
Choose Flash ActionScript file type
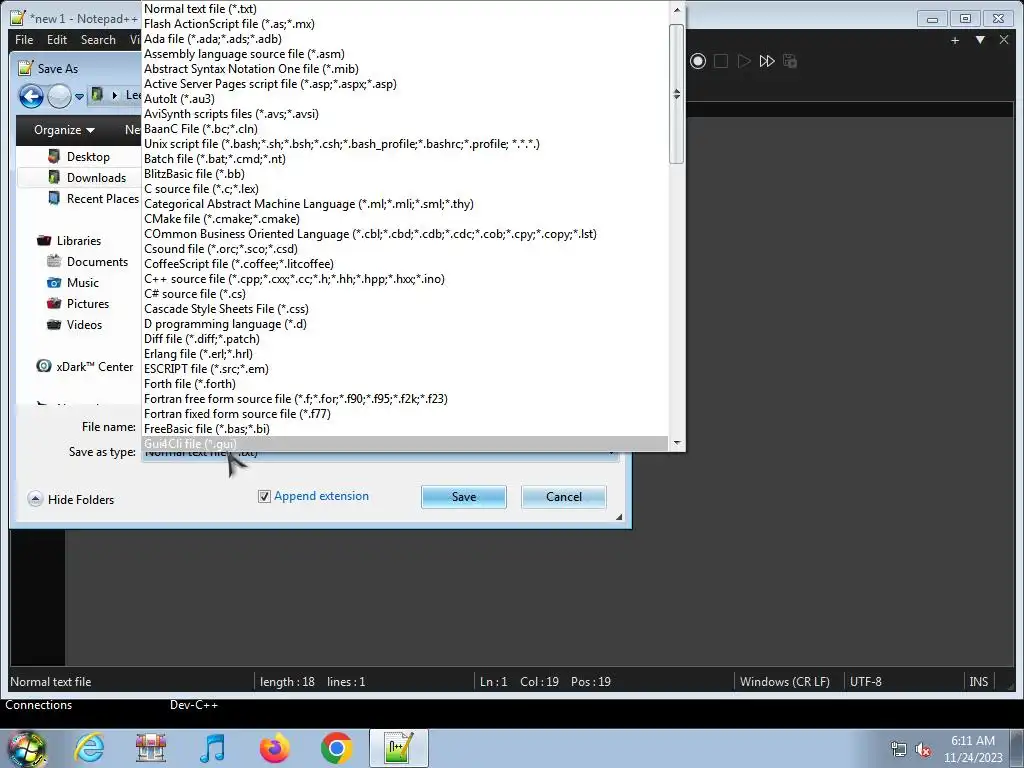point(405,24)
